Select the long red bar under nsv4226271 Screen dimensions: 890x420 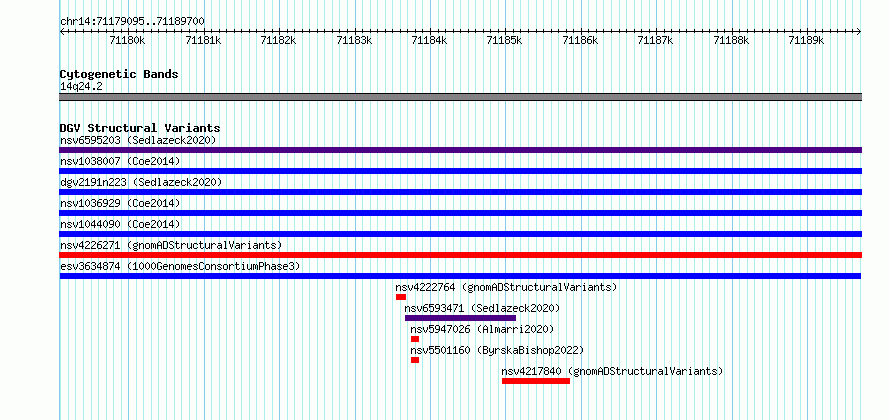click(x=460, y=255)
